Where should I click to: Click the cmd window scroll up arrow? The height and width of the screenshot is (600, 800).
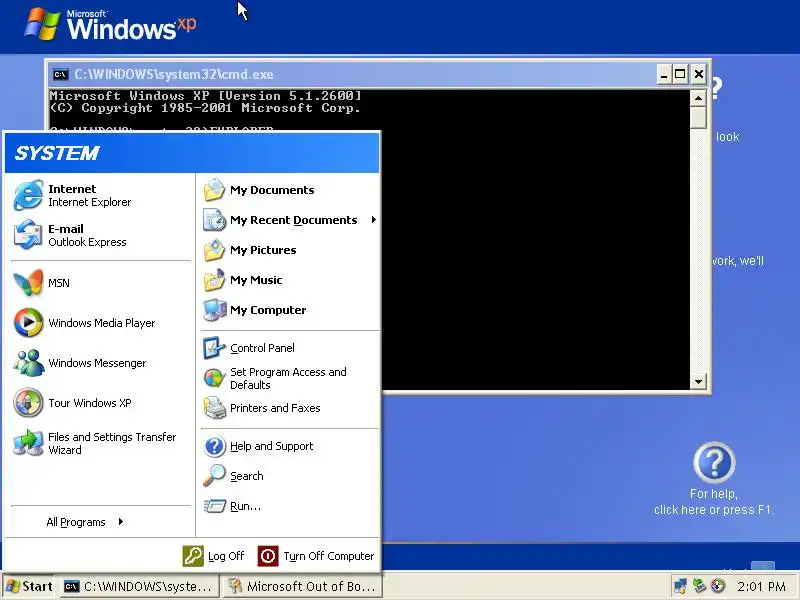pyautogui.click(x=698, y=98)
